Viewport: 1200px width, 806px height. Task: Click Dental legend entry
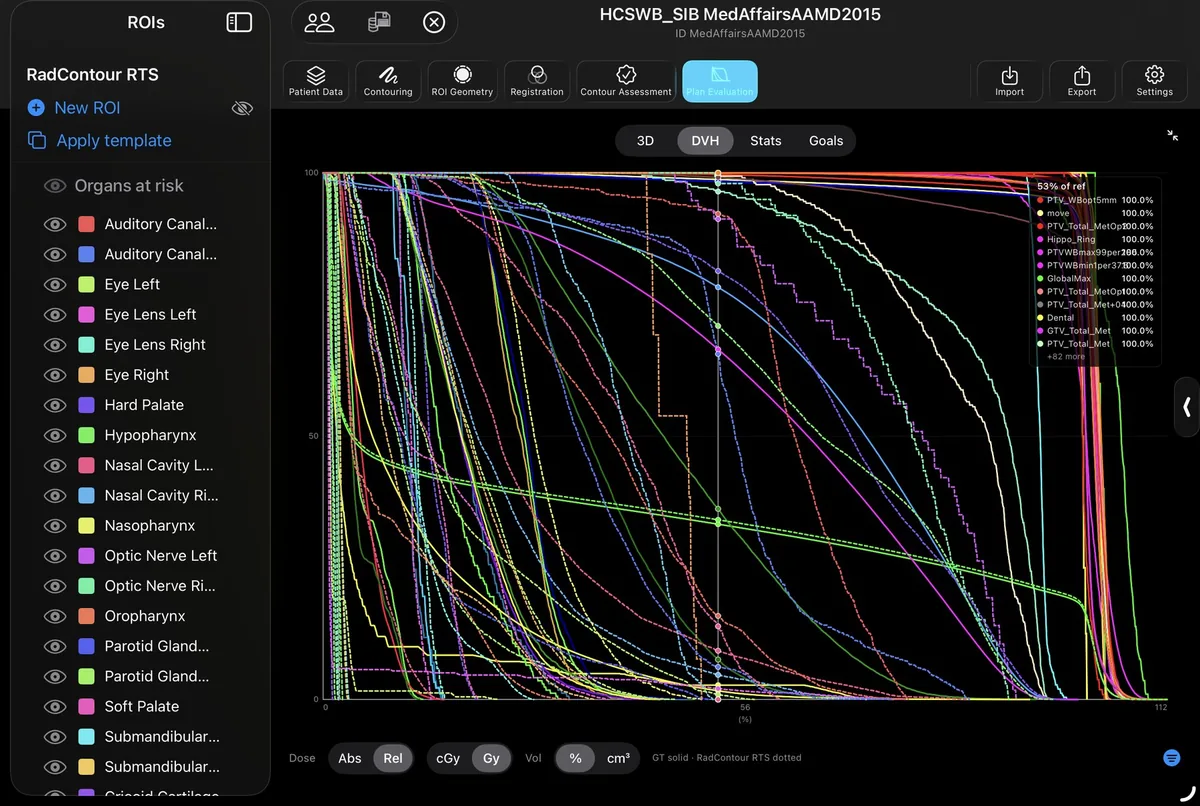[1095, 317]
